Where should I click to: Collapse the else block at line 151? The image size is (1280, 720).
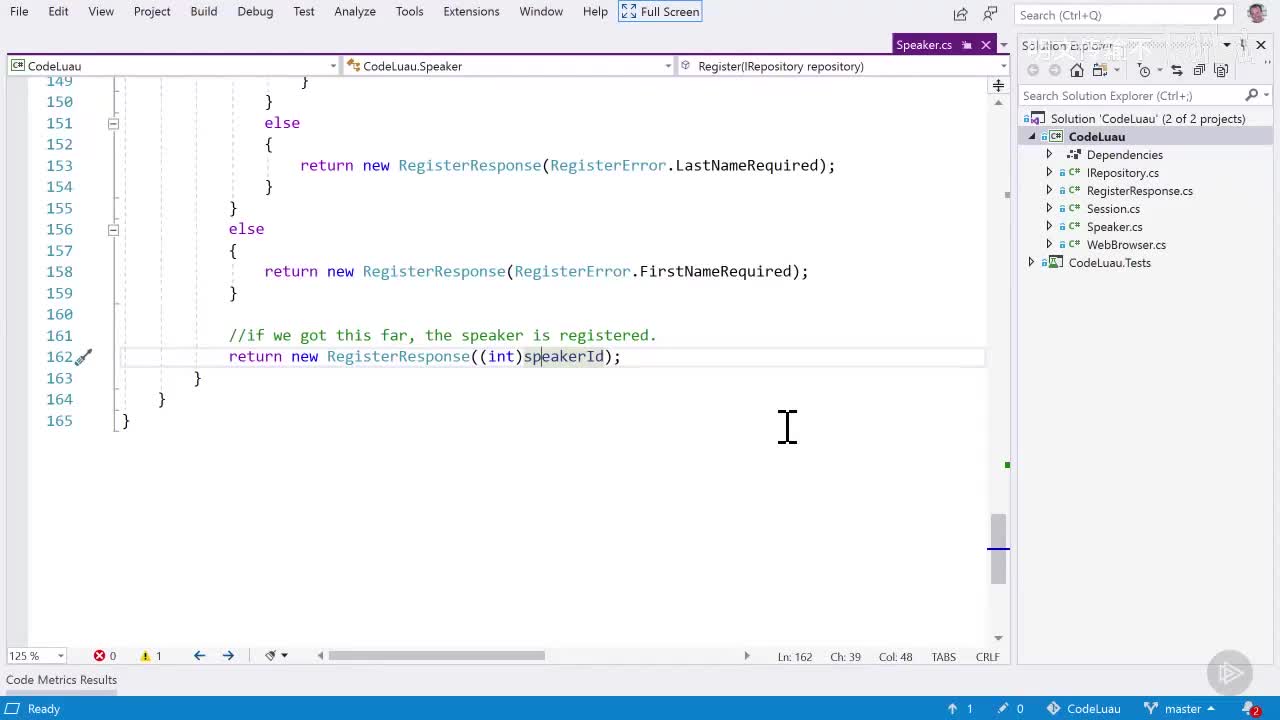coord(113,123)
